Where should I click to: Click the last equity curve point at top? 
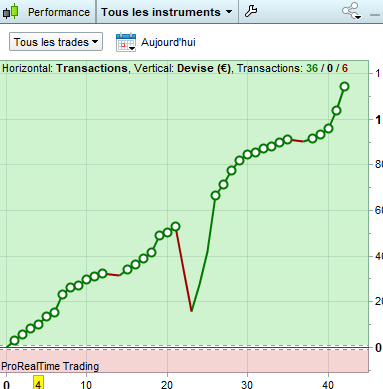(x=345, y=87)
